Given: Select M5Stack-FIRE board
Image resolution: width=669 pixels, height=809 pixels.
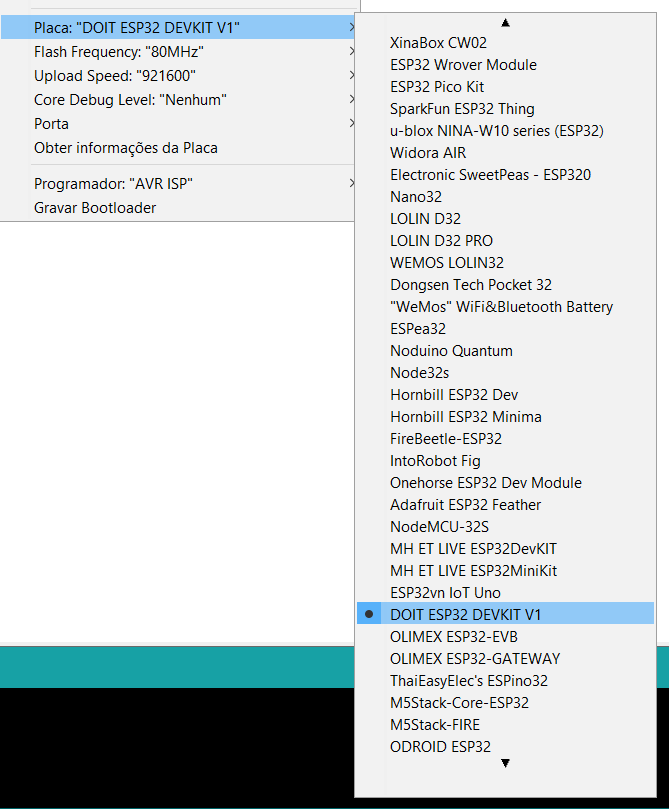Looking at the screenshot, I should [x=505, y=725].
